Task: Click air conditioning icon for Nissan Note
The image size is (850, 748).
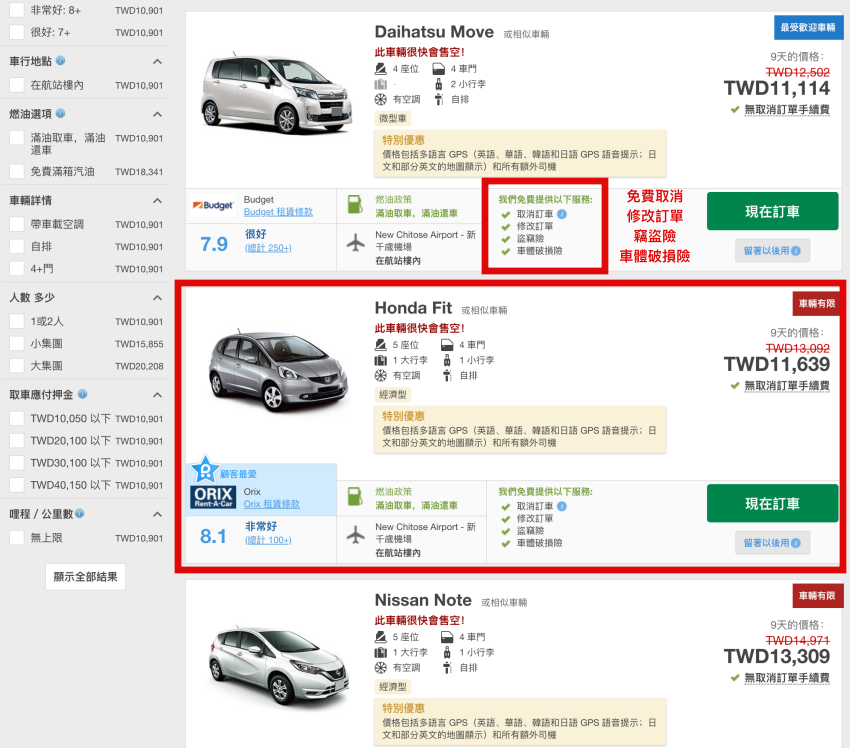Action: [x=381, y=667]
